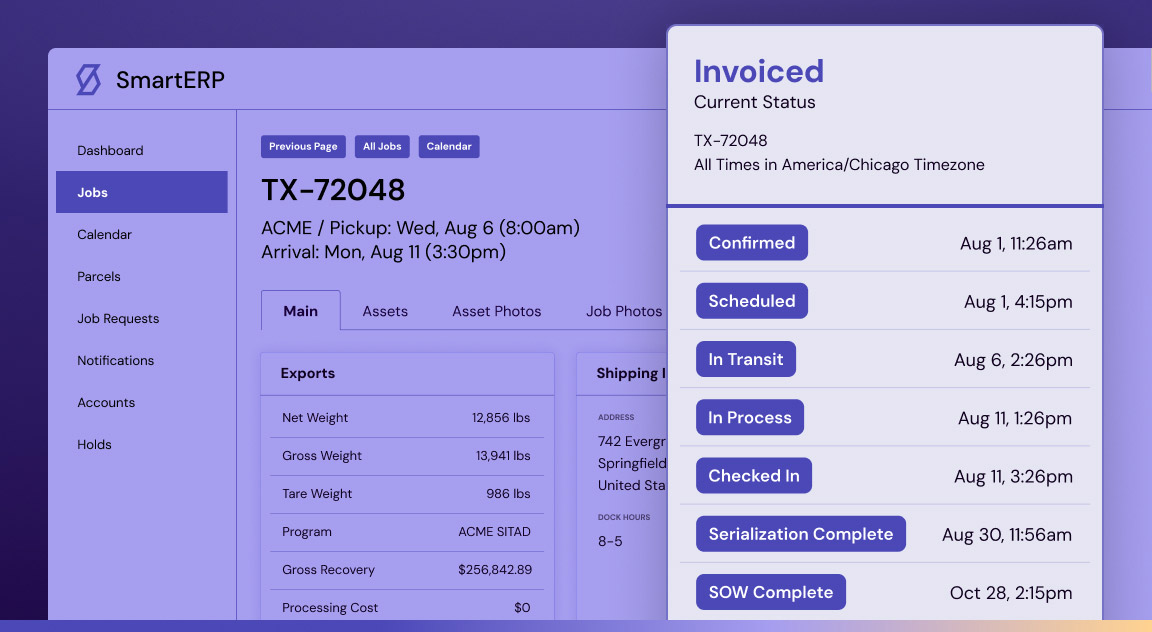The width and height of the screenshot is (1152, 632).
Task: Open Job Requests sidebar item
Action: click(118, 319)
